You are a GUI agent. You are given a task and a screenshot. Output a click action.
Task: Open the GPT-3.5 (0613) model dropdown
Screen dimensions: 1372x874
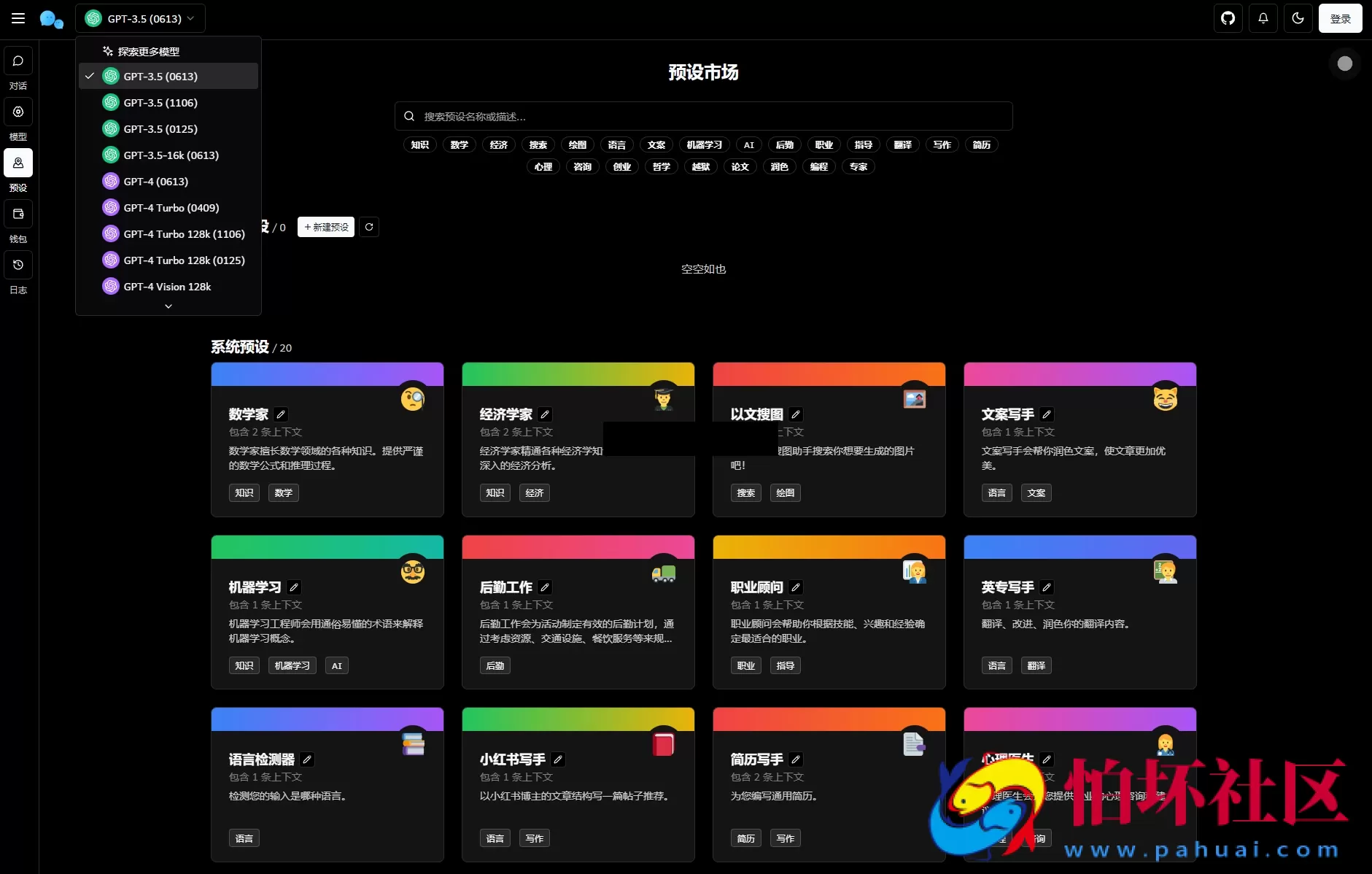pyautogui.click(x=140, y=18)
